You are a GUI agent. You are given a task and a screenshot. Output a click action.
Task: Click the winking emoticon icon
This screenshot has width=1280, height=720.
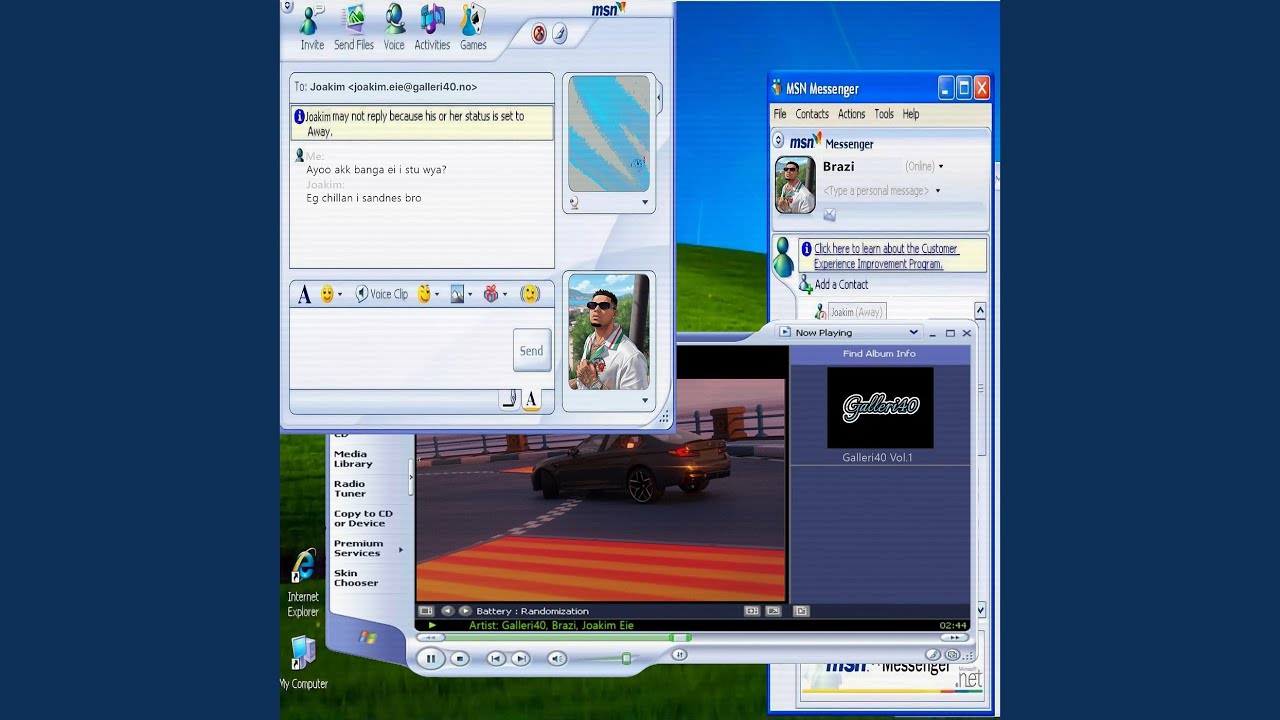(424, 294)
